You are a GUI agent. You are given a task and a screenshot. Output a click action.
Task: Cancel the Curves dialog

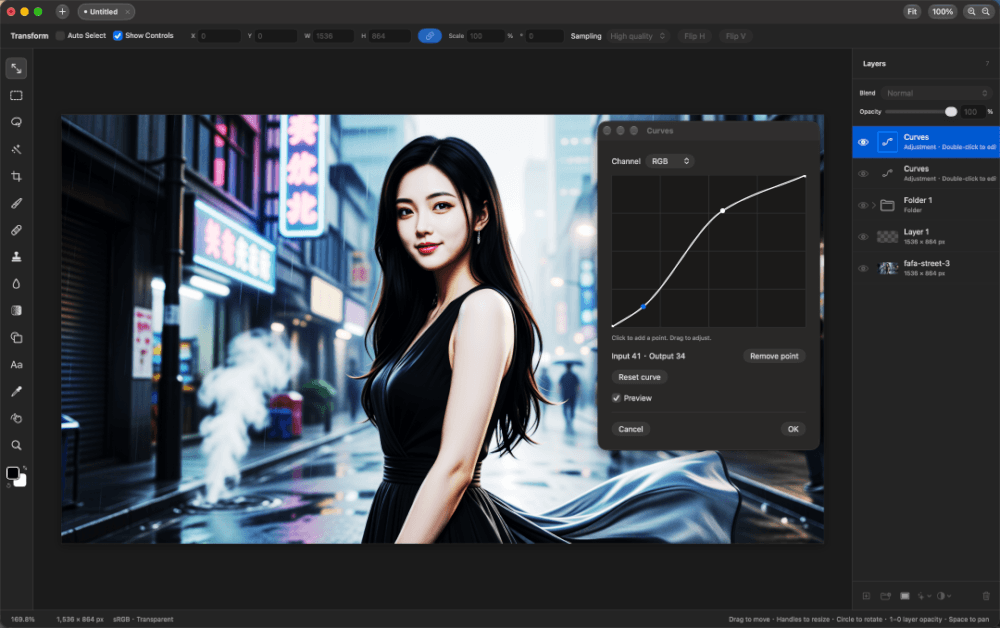coord(631,429)
